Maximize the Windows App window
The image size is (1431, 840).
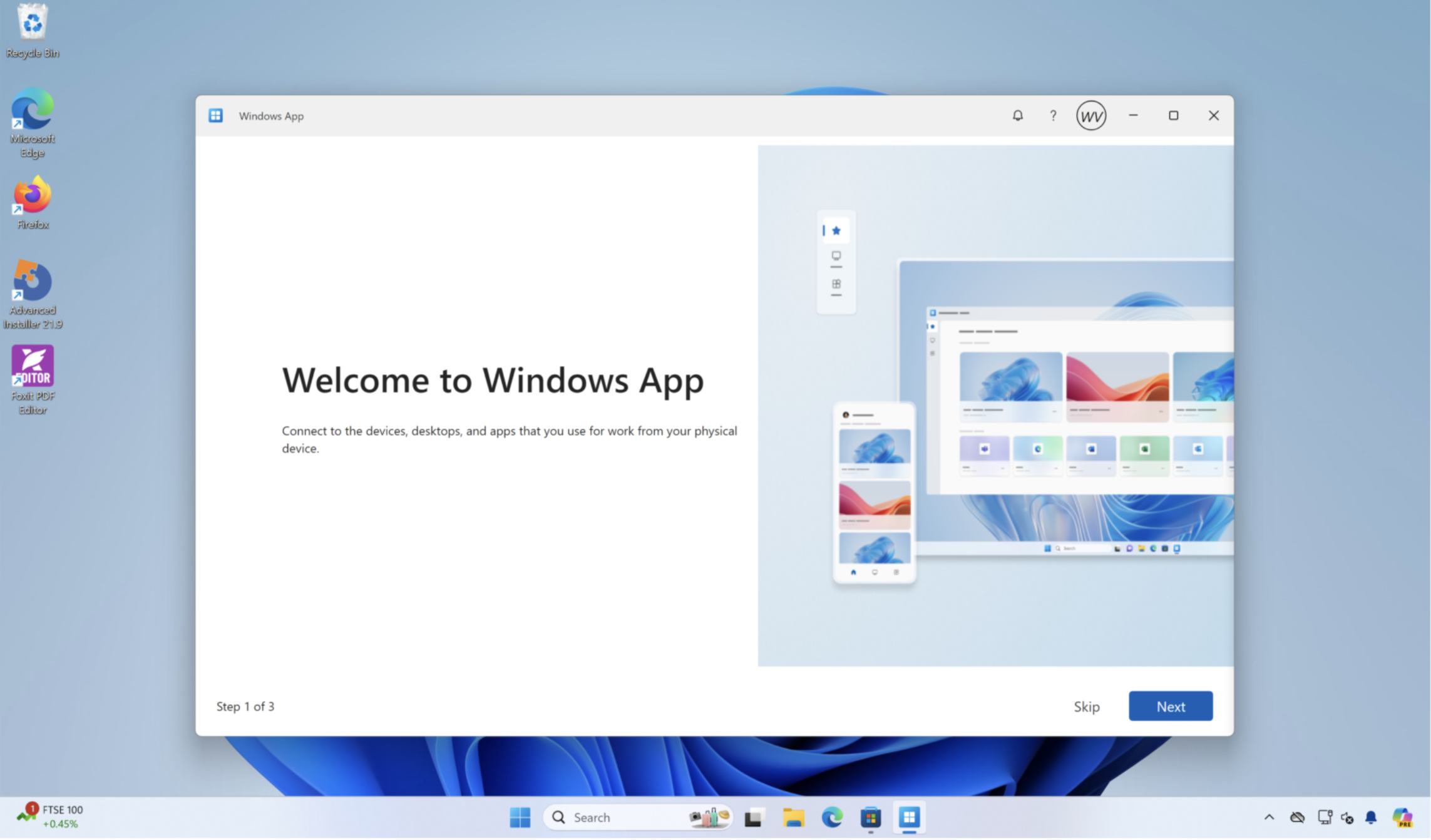click(x=1173, y=116)
